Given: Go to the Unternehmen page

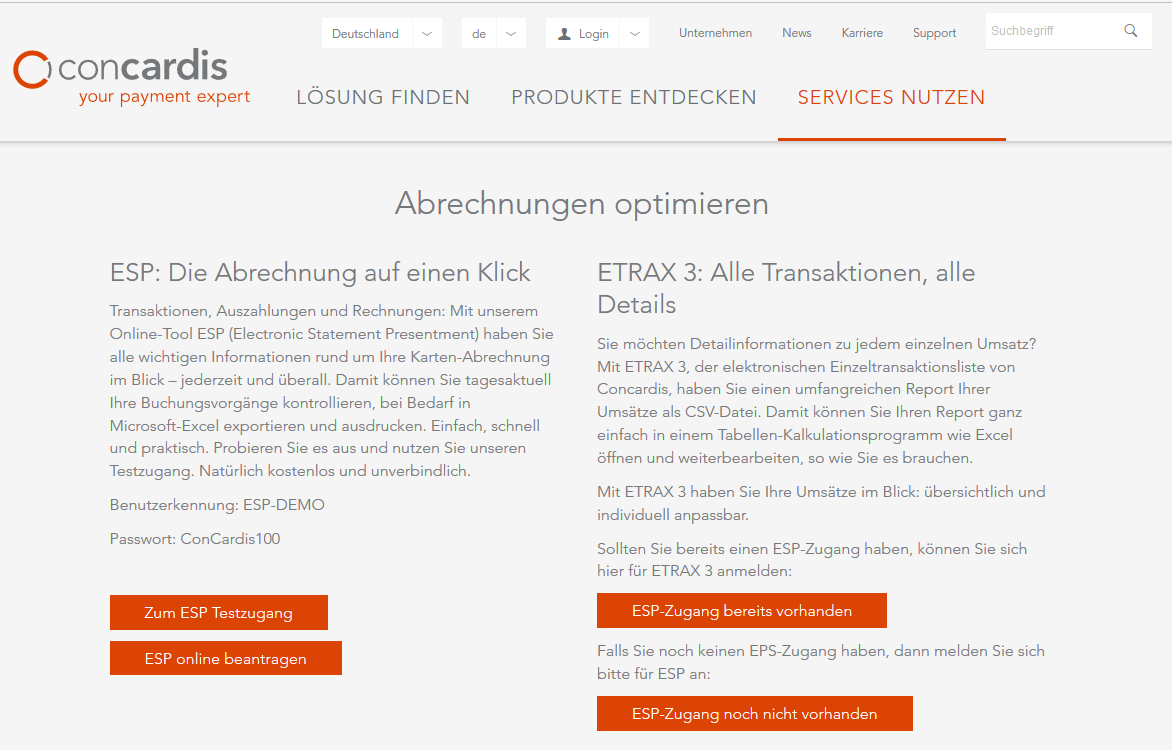Looking at the screenshot, I should 715,33.
